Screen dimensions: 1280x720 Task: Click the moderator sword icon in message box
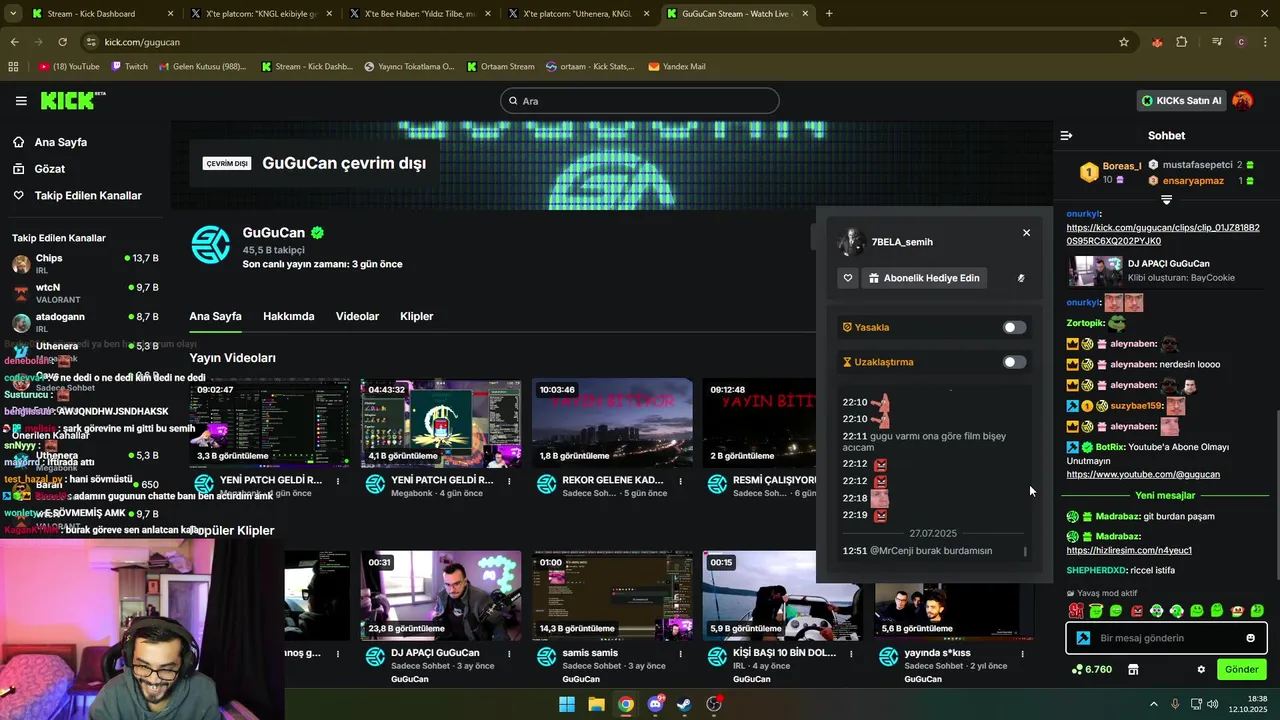1083,638
